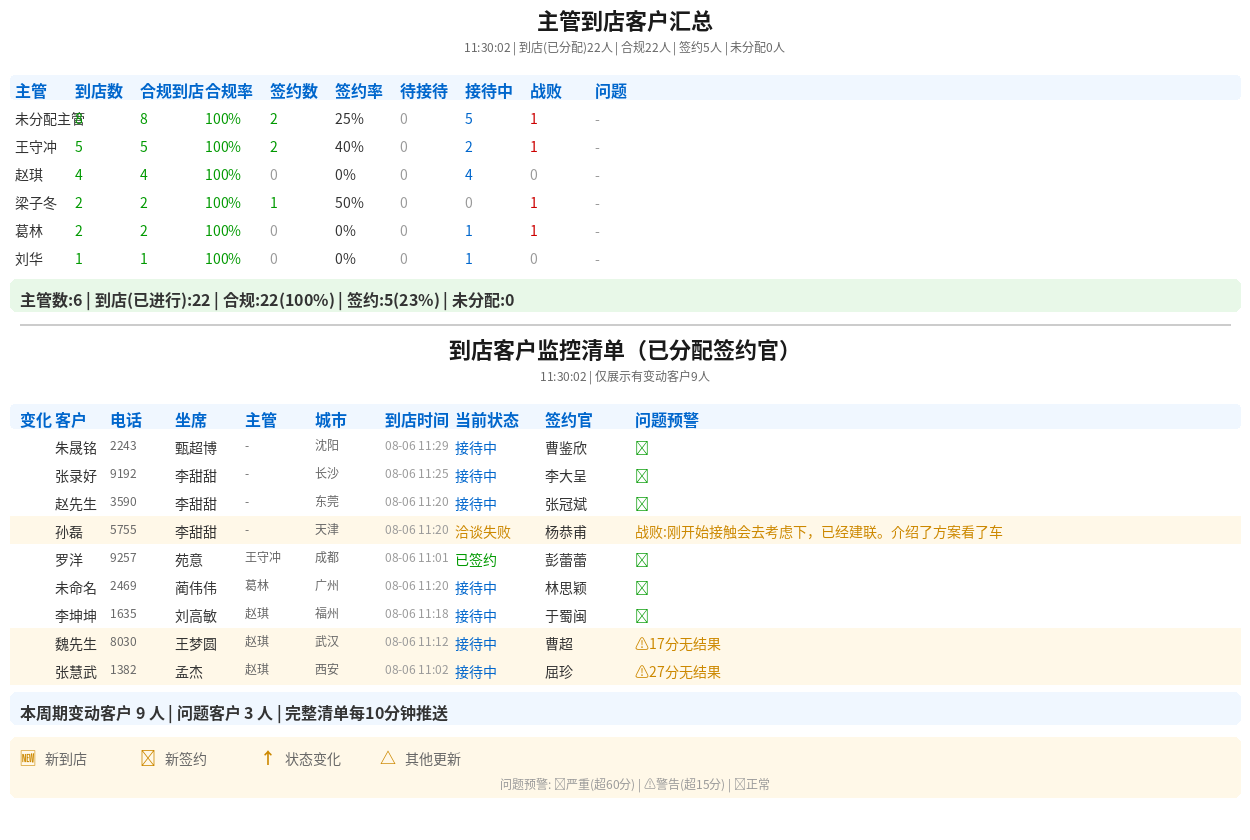Select supervisor name 刘华
1250x840 pixels.
[x=29, y=259]
